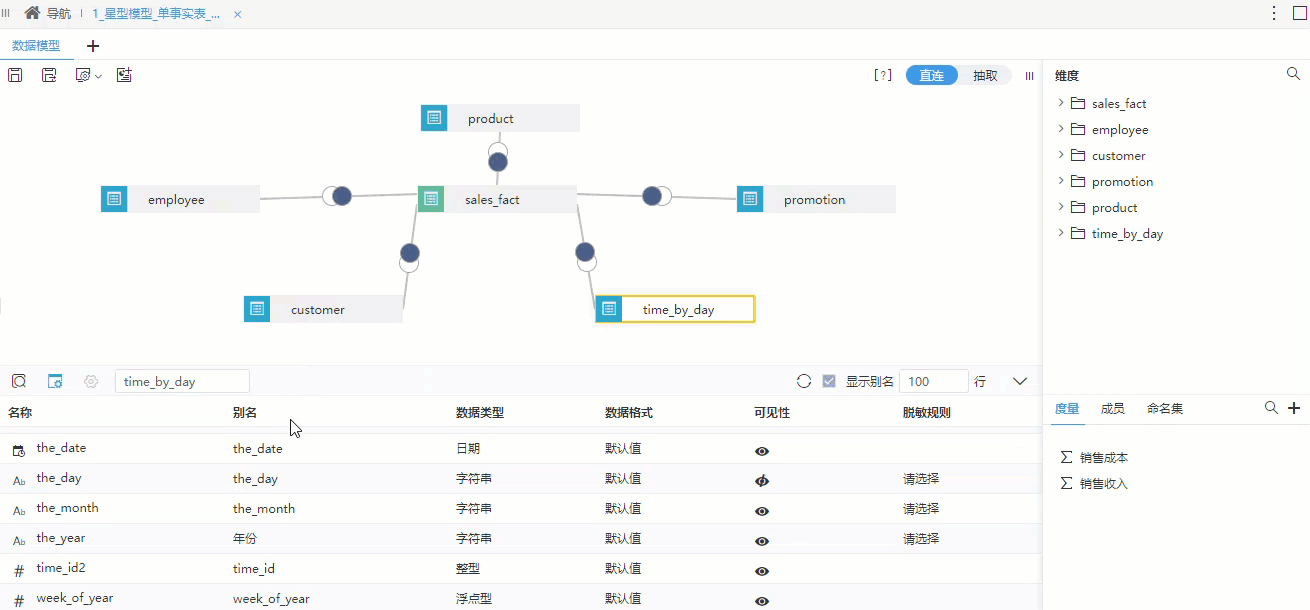1310x610 pixels.
Task: Click the left sidebar handle icon
Action: point(6,13)
